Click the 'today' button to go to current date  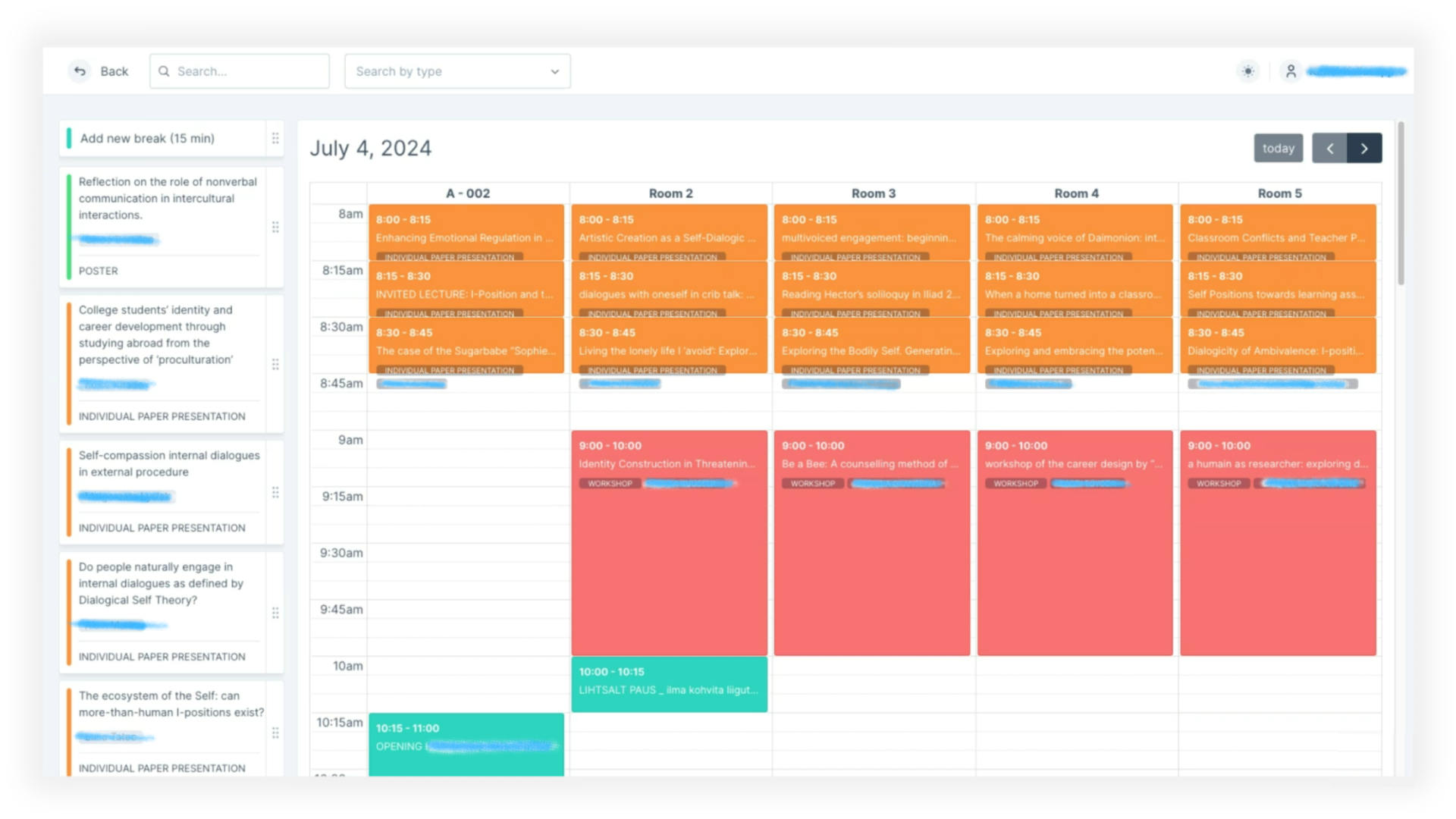click(x=1279, y=148)
